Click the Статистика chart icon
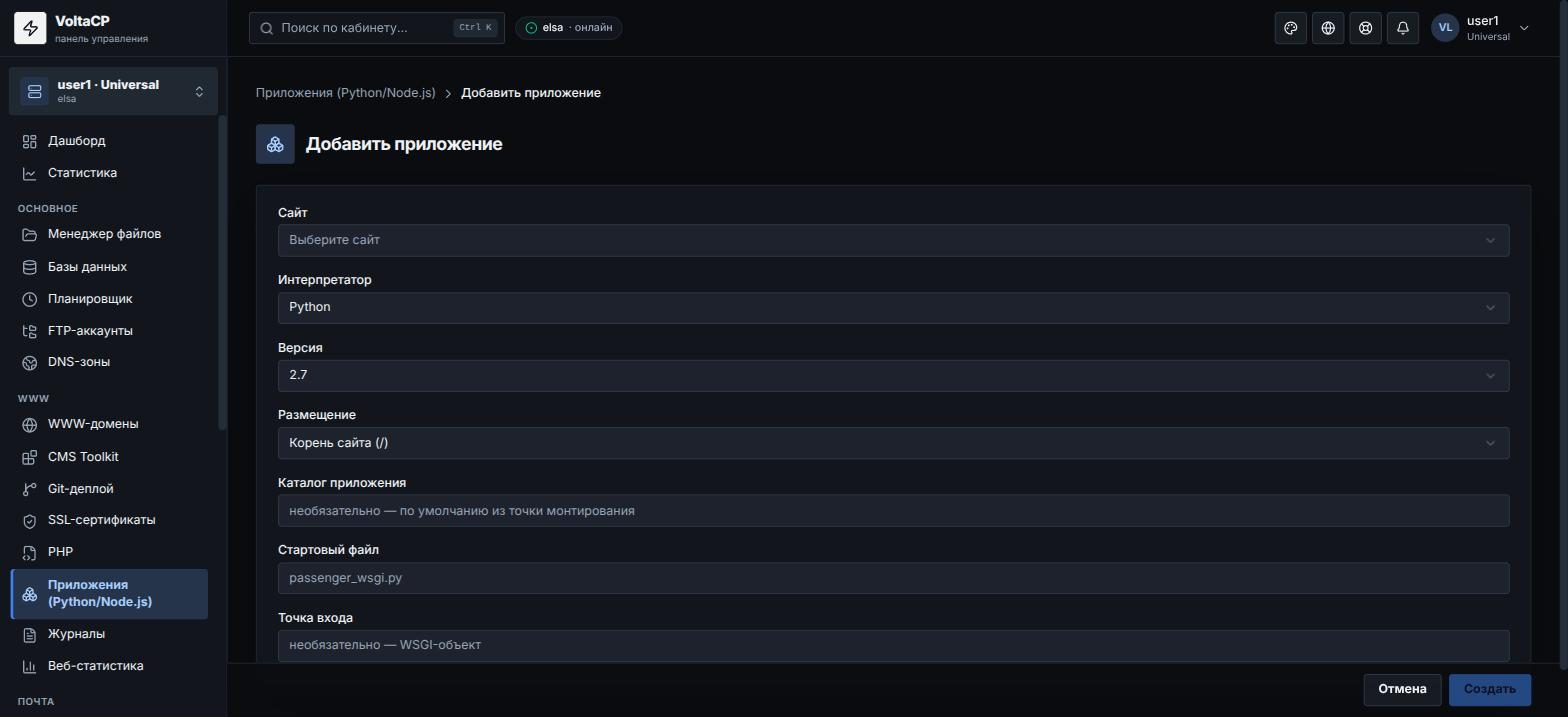Screen dimensions: 1568x717 [30, 173]
